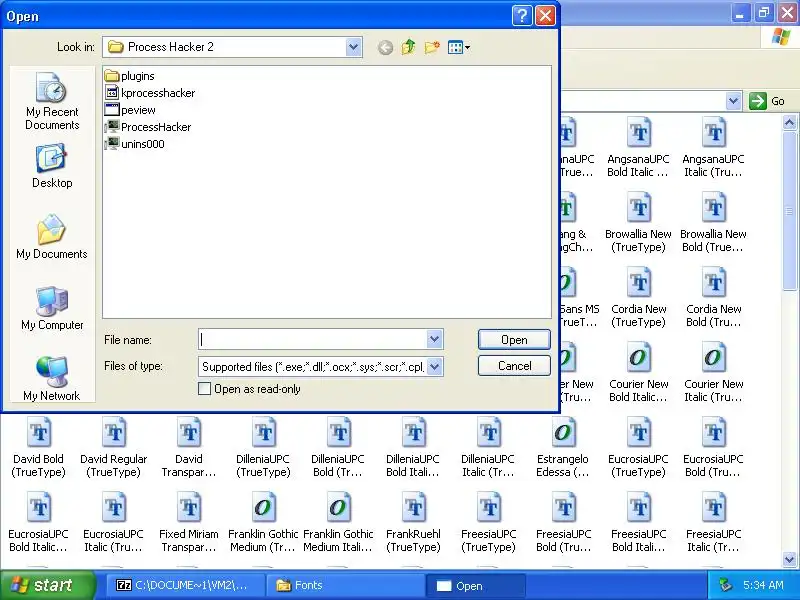Select AngsanaUPC Italic font
The width and height of the screenshot is (800, 600).
pos(713,147)
